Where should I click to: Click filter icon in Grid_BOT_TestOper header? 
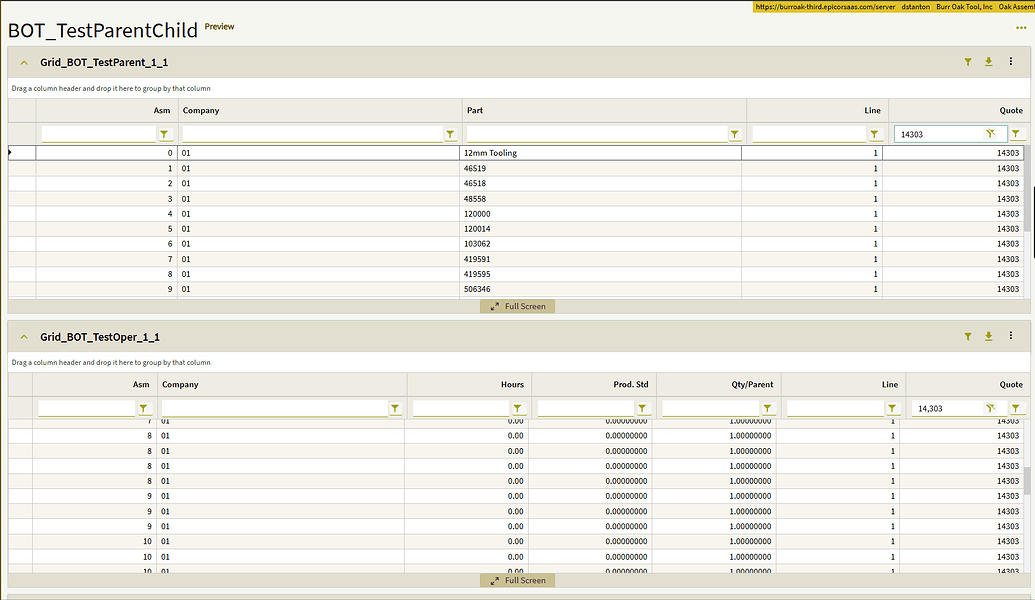pos(967,337)
